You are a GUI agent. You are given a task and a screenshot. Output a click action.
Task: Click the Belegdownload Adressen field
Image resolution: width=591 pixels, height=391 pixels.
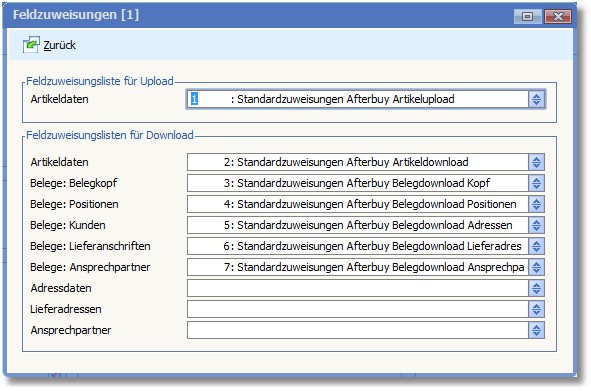pos(358,225)
